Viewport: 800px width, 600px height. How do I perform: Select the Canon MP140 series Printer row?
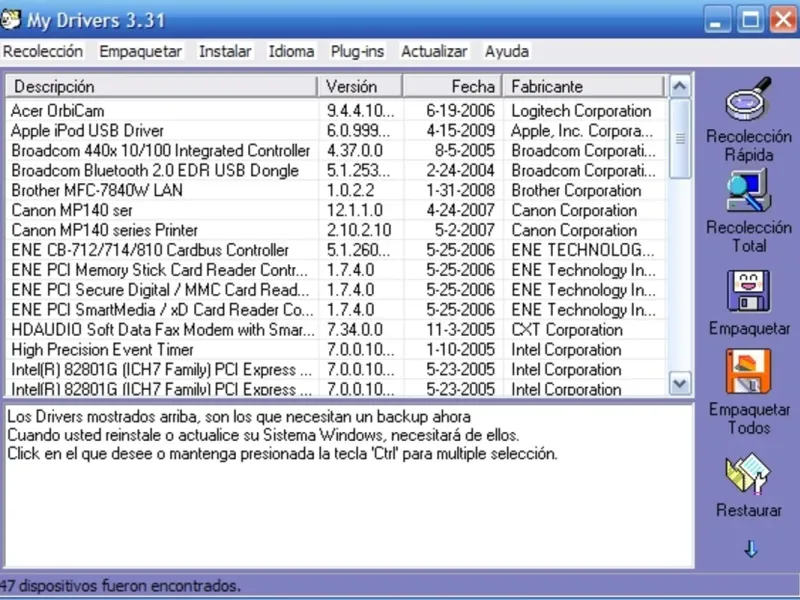coord(337,230)
